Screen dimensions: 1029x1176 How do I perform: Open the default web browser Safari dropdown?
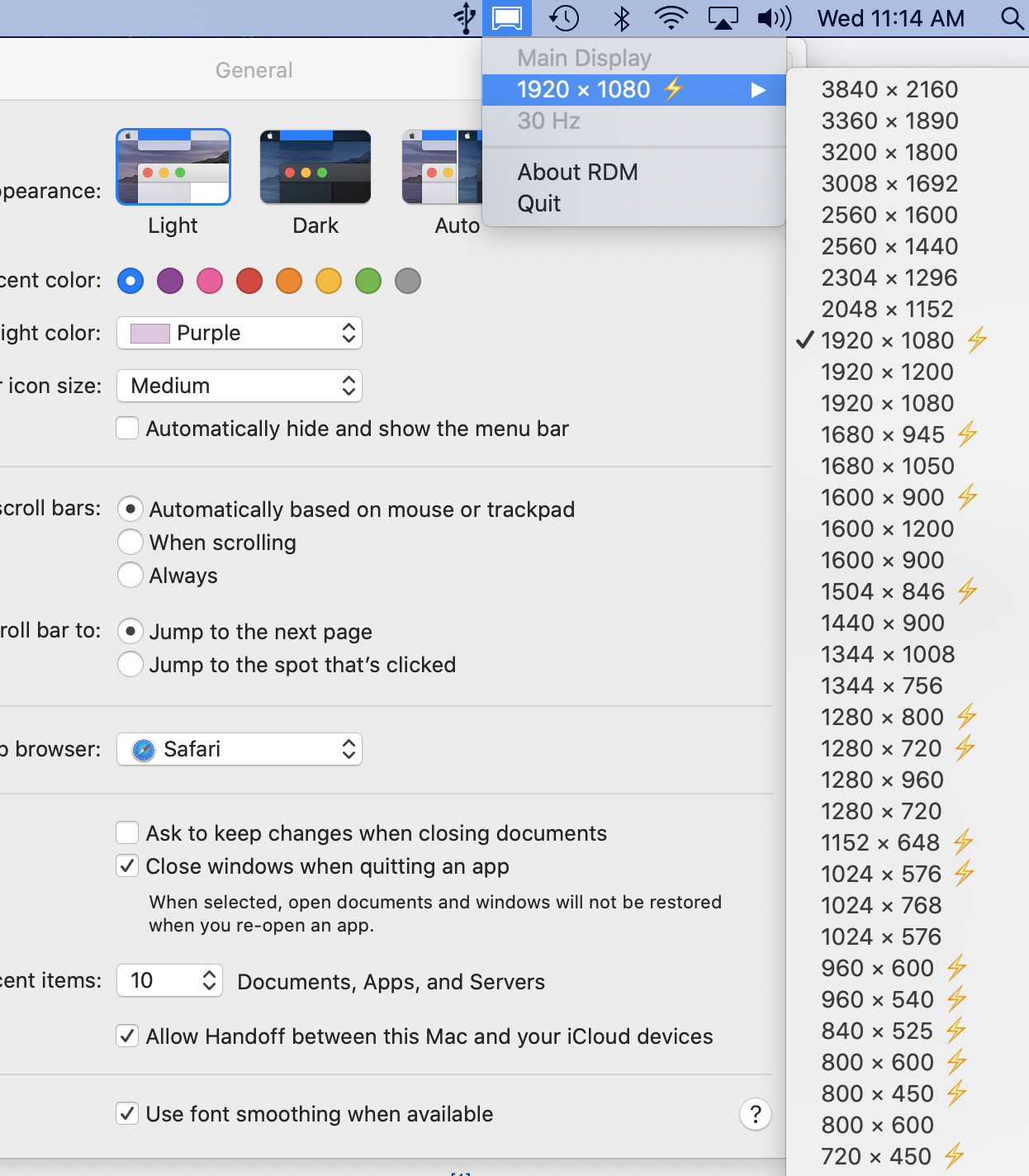click(239, 750)
